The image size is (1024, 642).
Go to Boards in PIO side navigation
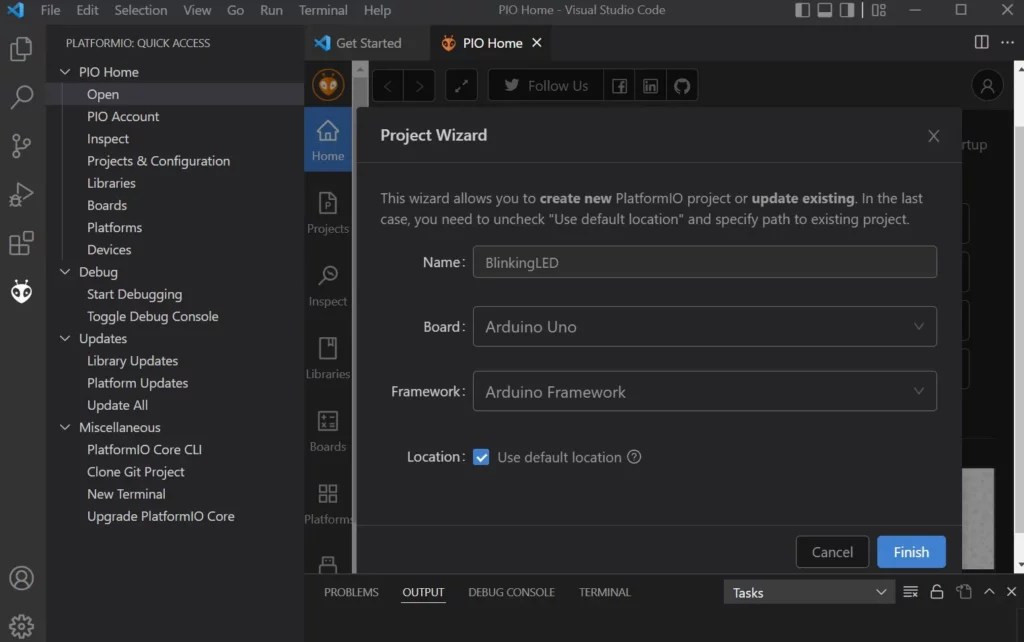pyautogui.click(x=328, y=431)
